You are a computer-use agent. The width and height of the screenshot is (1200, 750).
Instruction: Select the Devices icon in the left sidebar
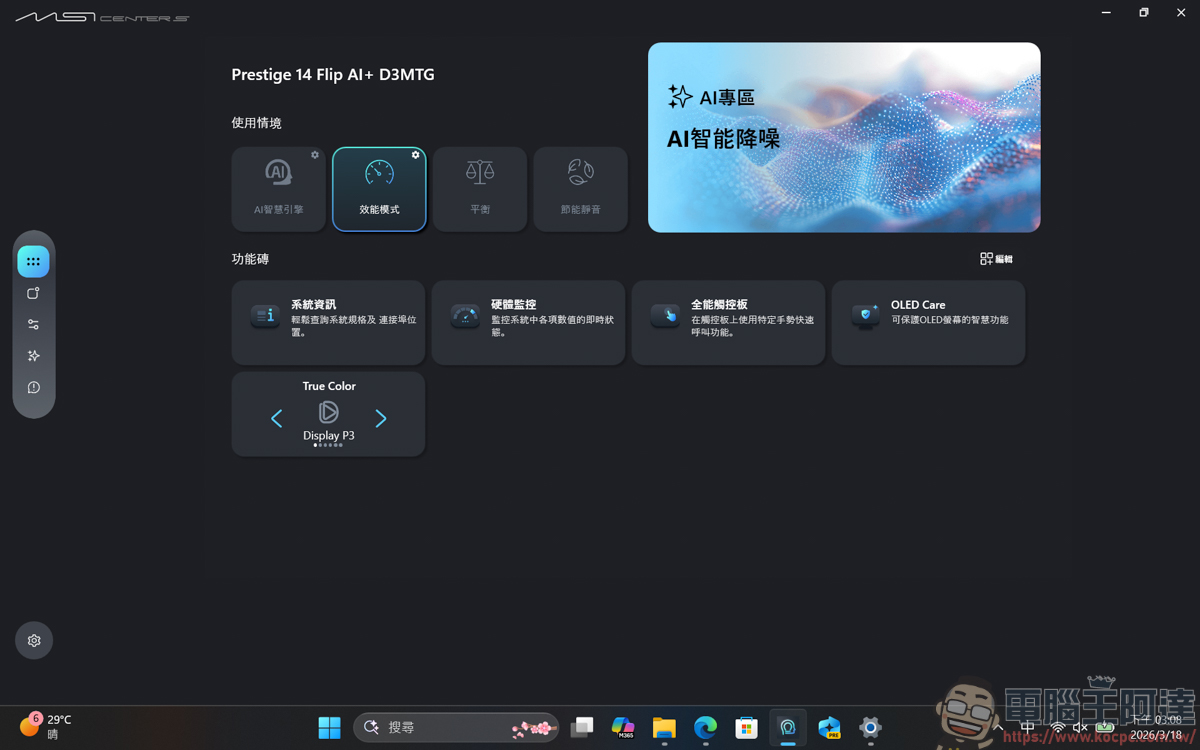click(x=33, y=292)
